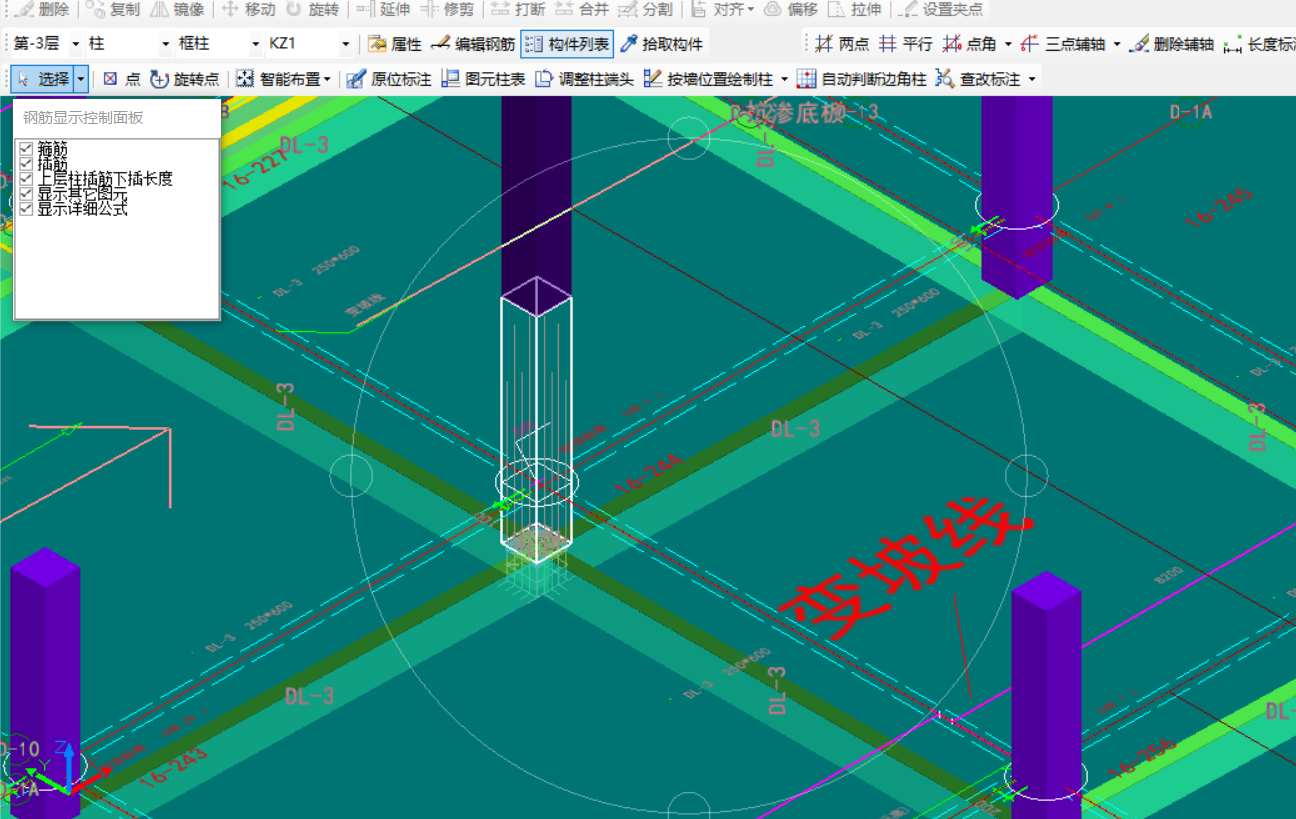This screenshot has width=1296, height=819.
Task: Select the 移动 (move) tool
Action: [x=248, y=9]
